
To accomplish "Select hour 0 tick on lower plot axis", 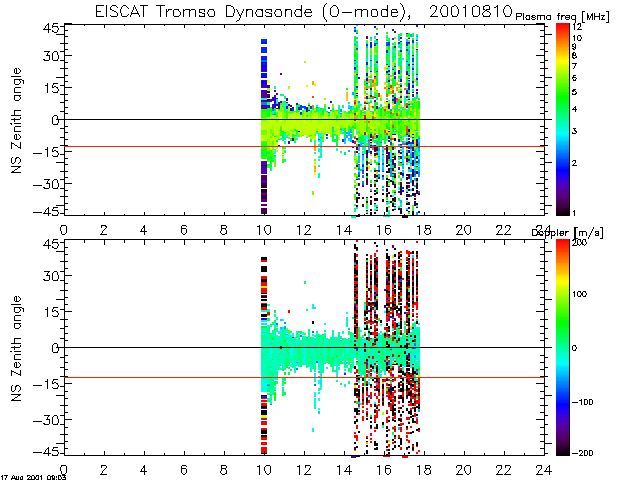I will [64, 468].
